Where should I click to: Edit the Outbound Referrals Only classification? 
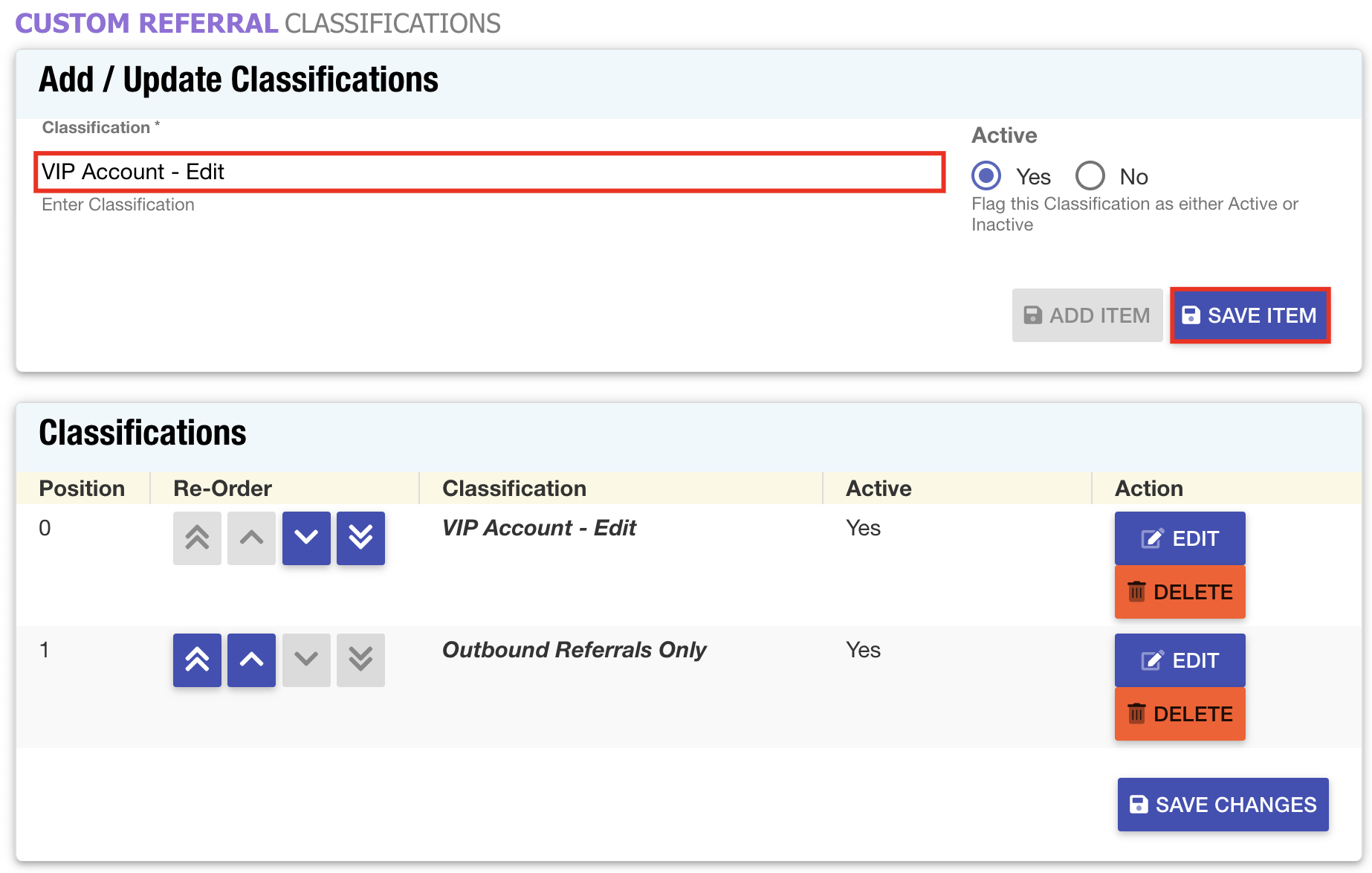pyautogui.click(x=1180, y=660)
